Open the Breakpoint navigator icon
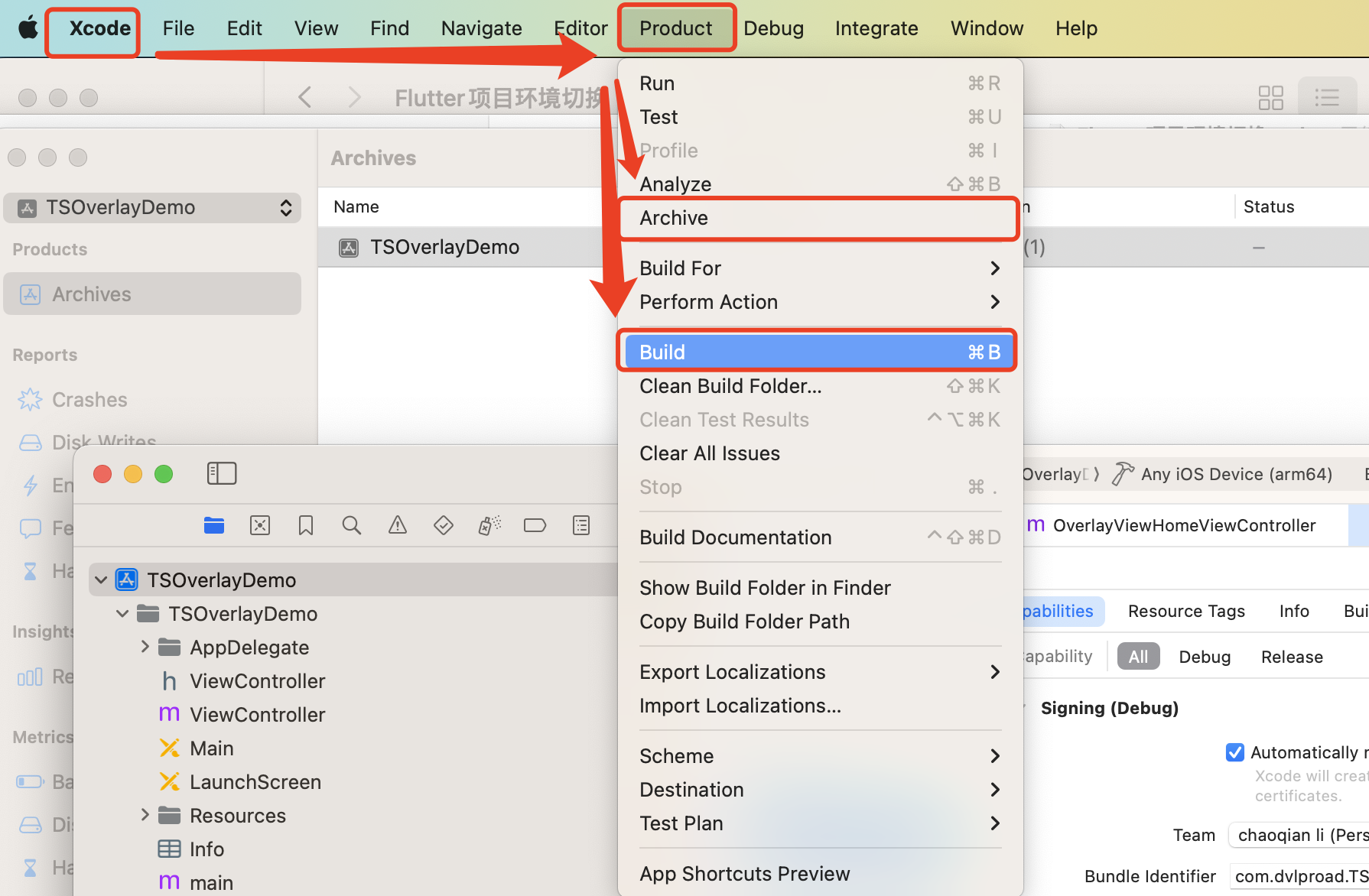This screenshot has height=896, width=1369. point(535,525)
